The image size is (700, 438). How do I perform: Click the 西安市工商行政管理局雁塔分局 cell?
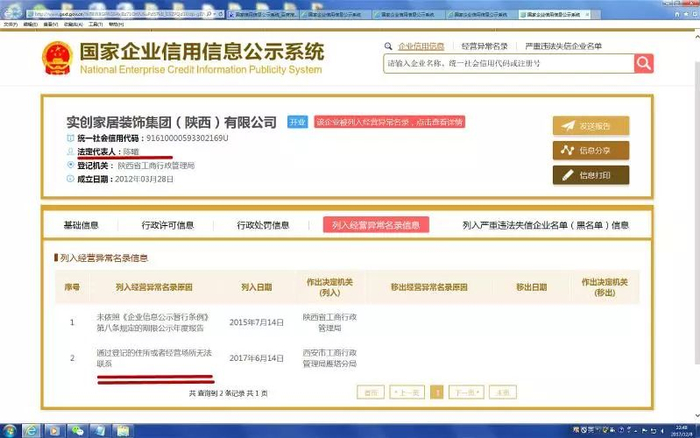(x=329, y=358)
